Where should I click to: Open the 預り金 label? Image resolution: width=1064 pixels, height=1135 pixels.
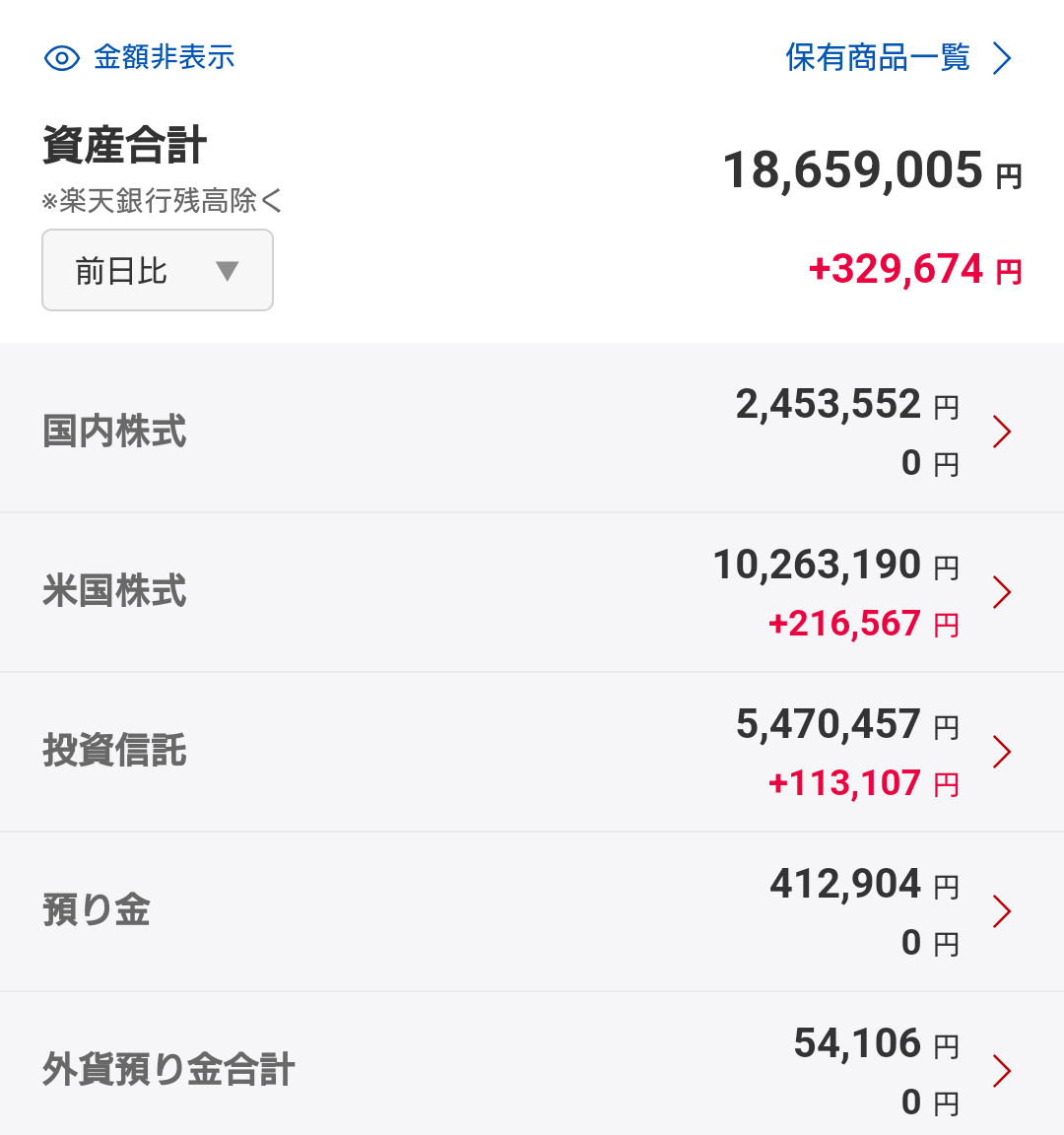point(97,910)
